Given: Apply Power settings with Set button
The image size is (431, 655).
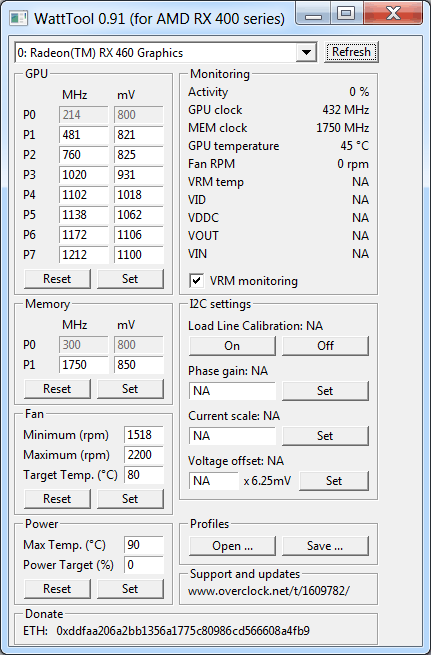Looking at the screenshot, I should 130,589.
